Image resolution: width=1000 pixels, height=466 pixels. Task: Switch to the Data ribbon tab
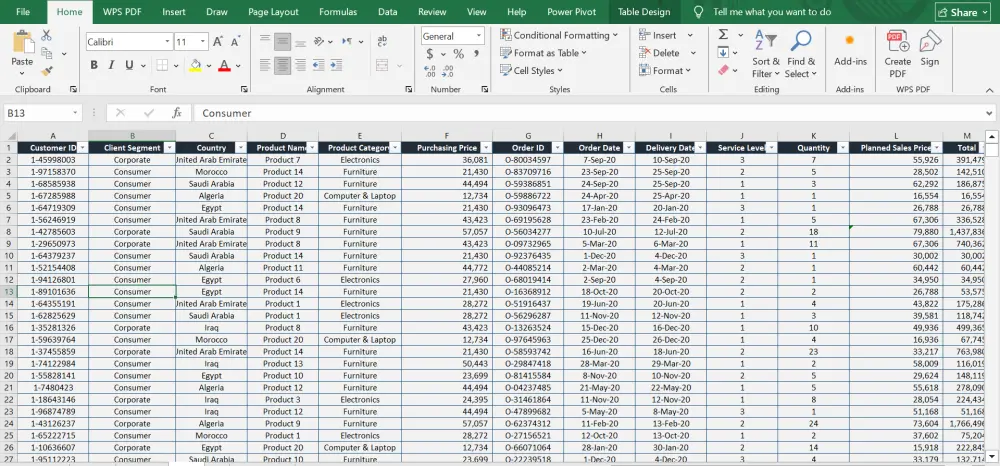coord(388,12)
